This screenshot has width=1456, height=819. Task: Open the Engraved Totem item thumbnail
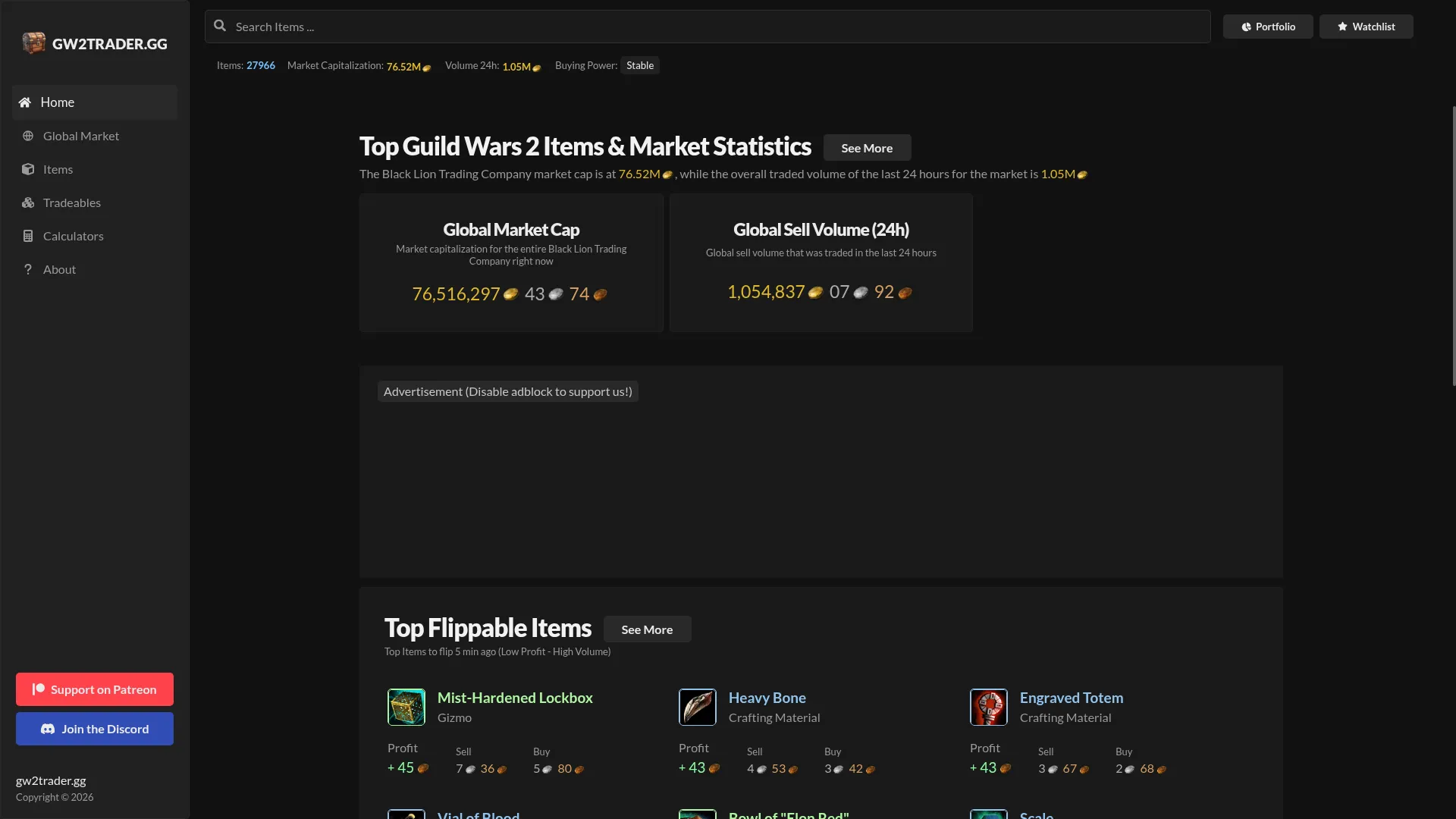pos(989,707)
